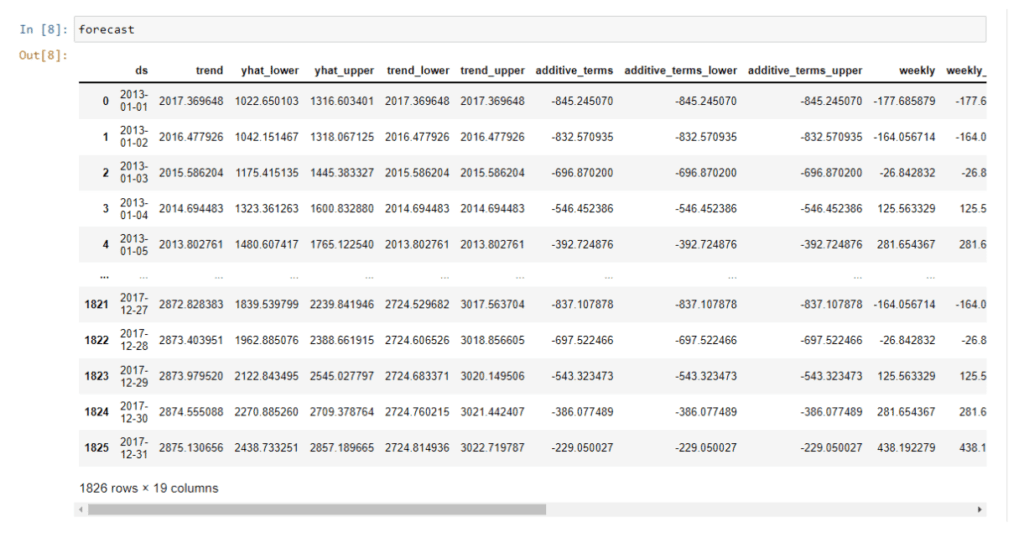Click the yhat_lower column header
The width and height of the screenshot is (1024, 538).
click(x=270, y=71)
